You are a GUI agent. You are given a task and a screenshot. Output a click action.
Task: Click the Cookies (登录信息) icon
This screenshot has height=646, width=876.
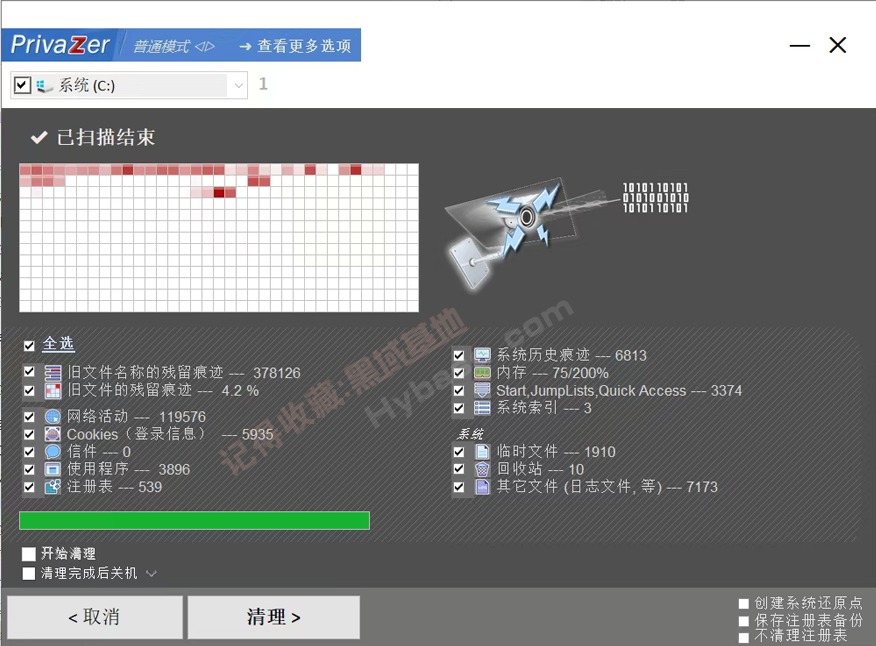pyautogui.click(x=53, y=435)
